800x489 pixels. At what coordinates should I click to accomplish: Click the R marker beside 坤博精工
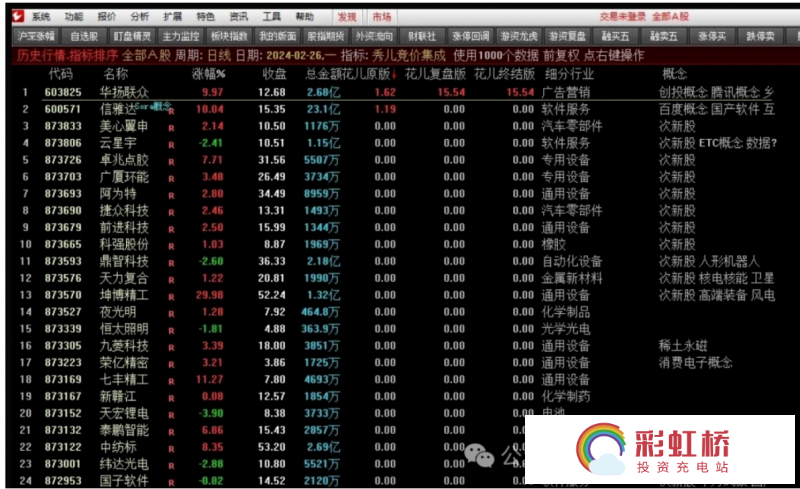[171, 296]
